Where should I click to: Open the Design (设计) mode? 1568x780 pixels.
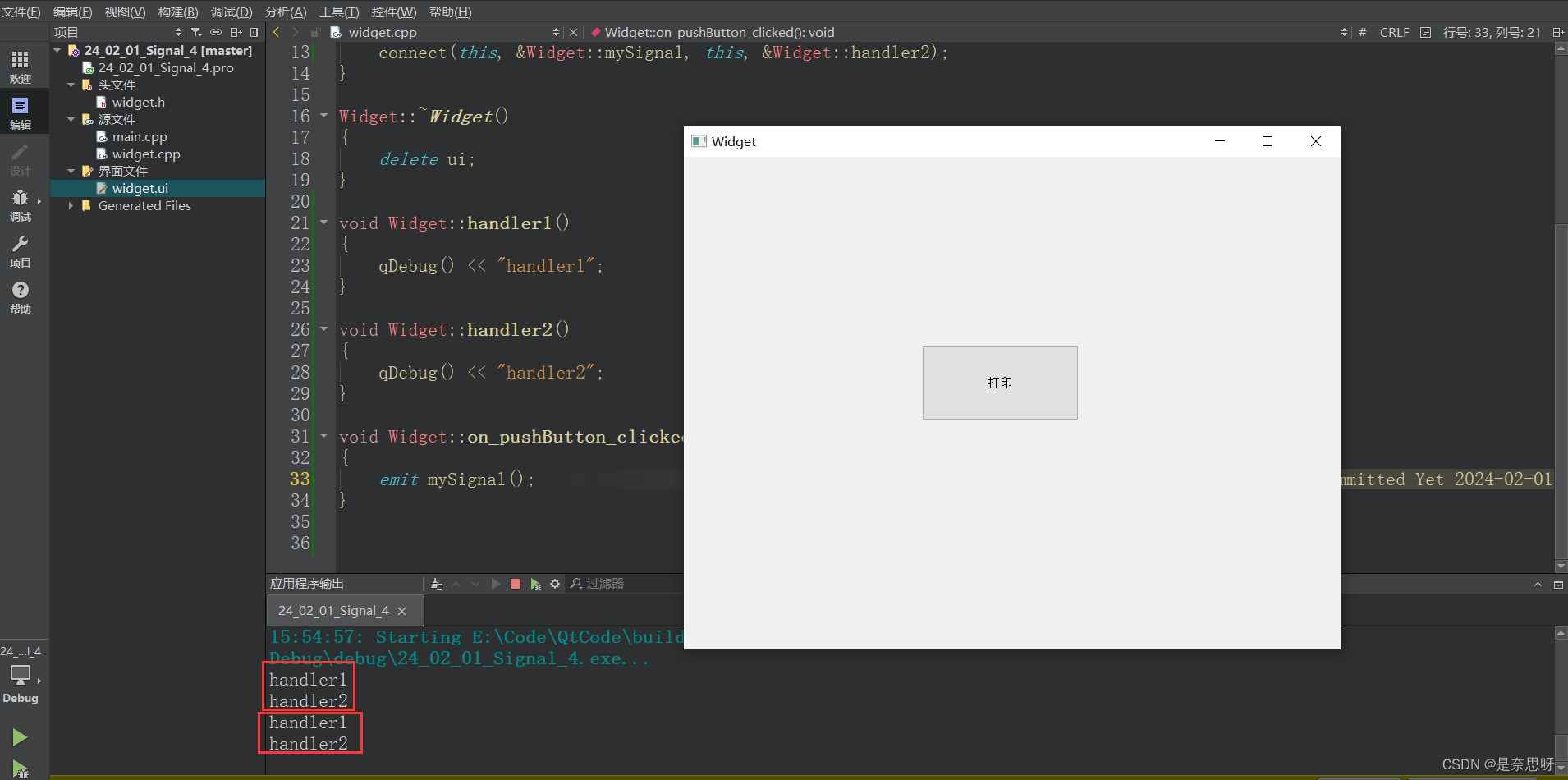click(x=21, y=158)
